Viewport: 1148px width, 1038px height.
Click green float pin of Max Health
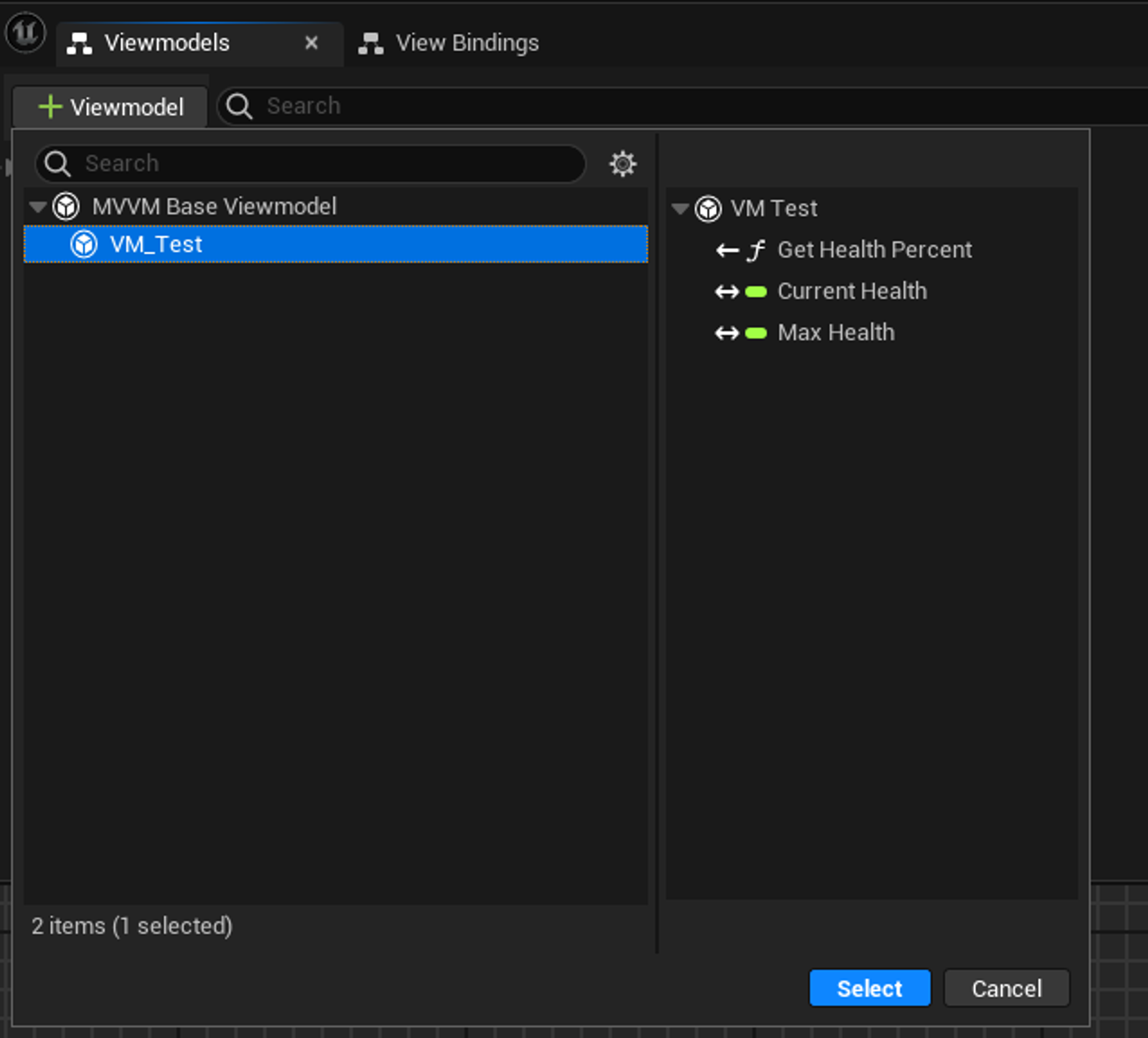[755, 333]
